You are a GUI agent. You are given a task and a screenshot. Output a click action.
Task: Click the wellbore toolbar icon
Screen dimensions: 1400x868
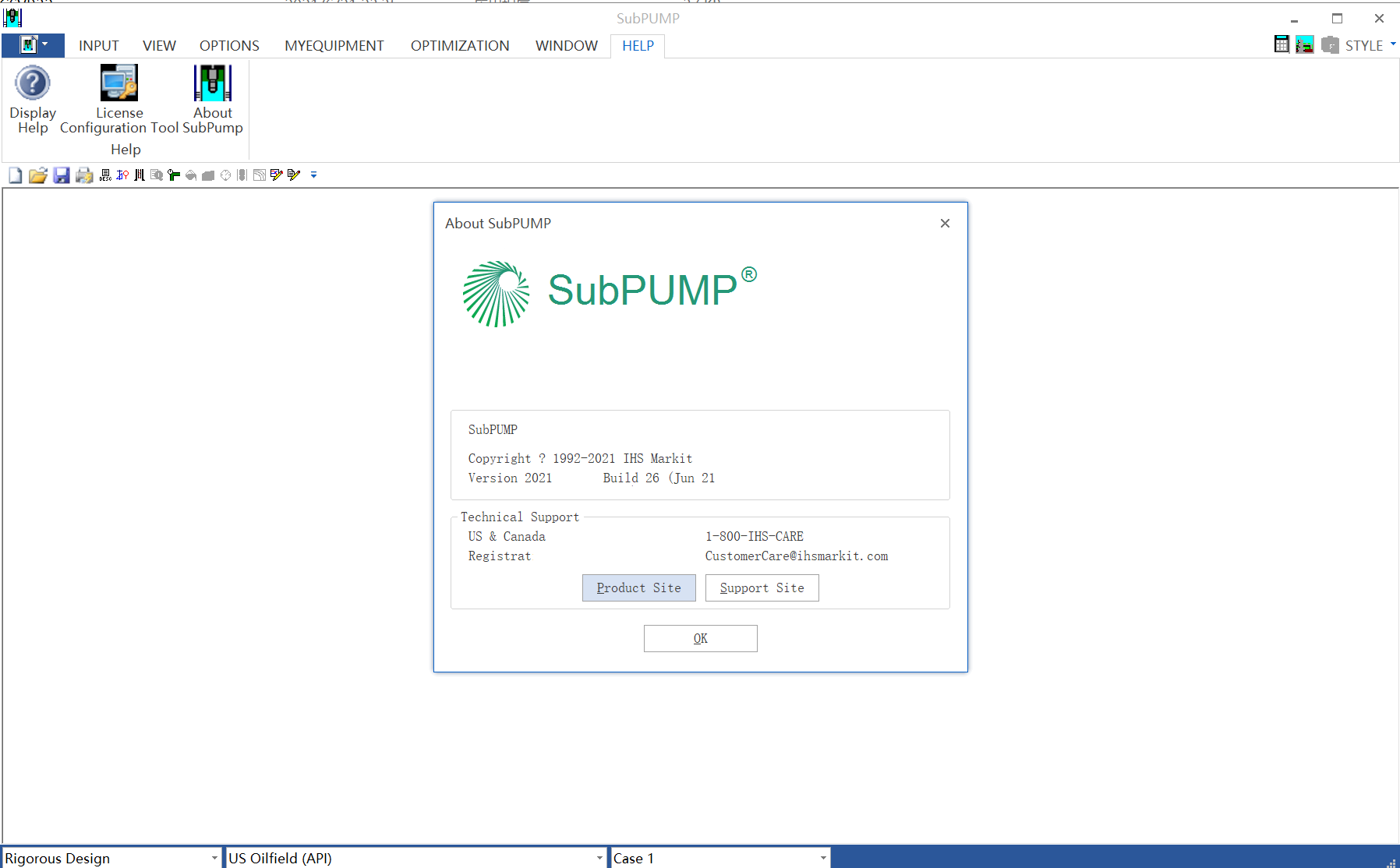click(x=140, y=175)
